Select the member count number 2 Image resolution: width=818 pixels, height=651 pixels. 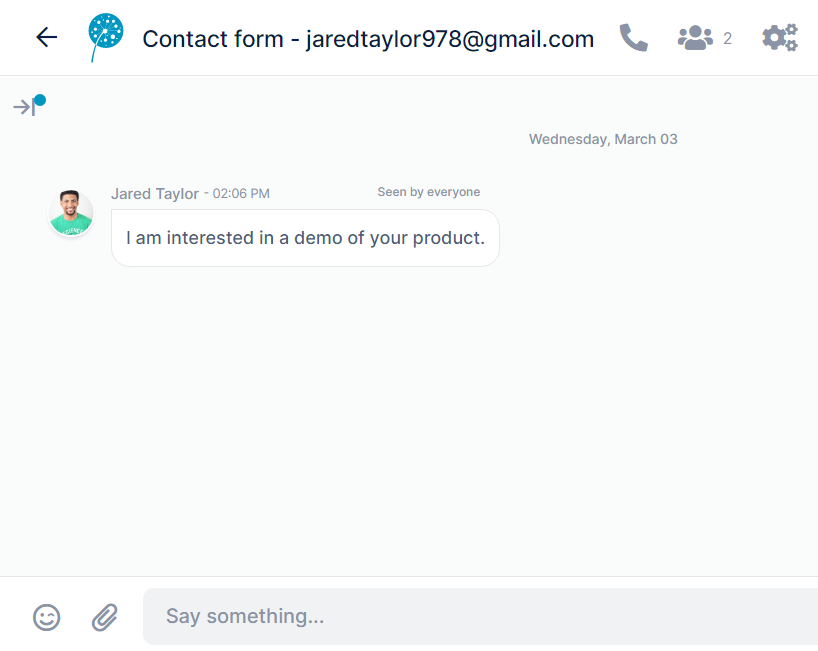(727, 39)
